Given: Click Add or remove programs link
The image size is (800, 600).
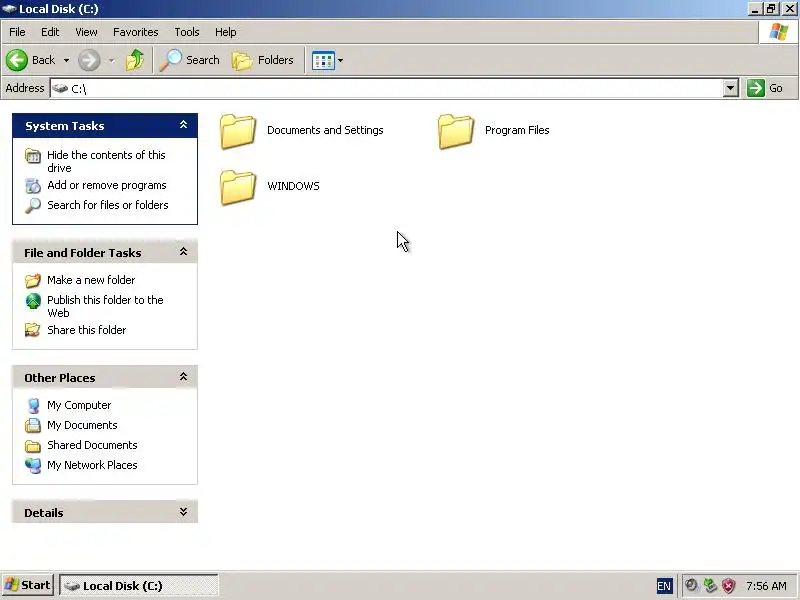Looking at the screenshot, I should (x=107, y=185).
